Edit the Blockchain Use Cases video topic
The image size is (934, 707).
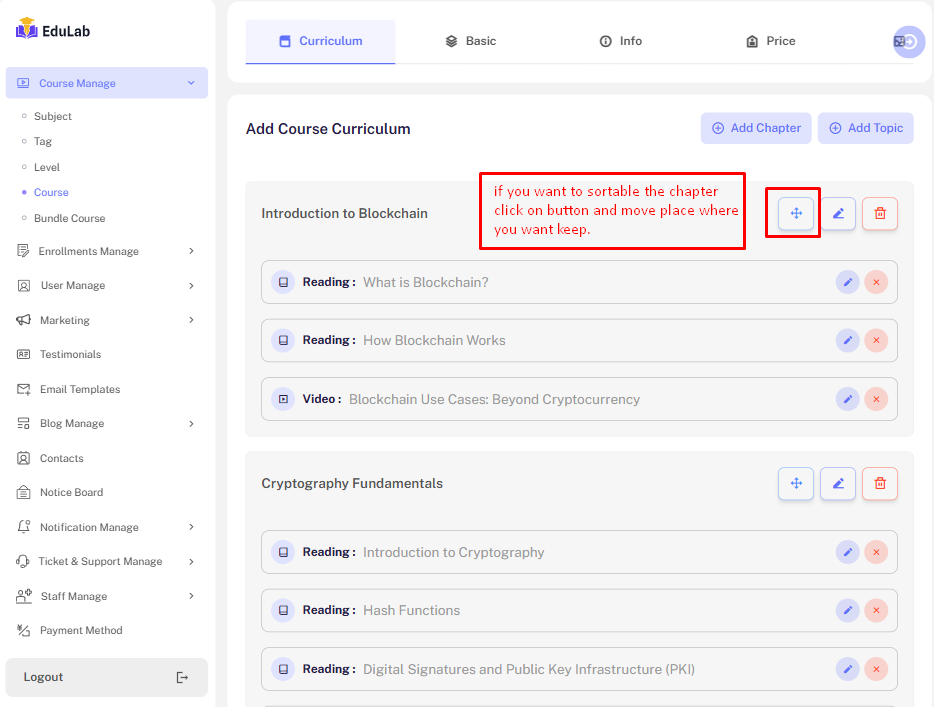pyautogui.click(x=847, y=399)
